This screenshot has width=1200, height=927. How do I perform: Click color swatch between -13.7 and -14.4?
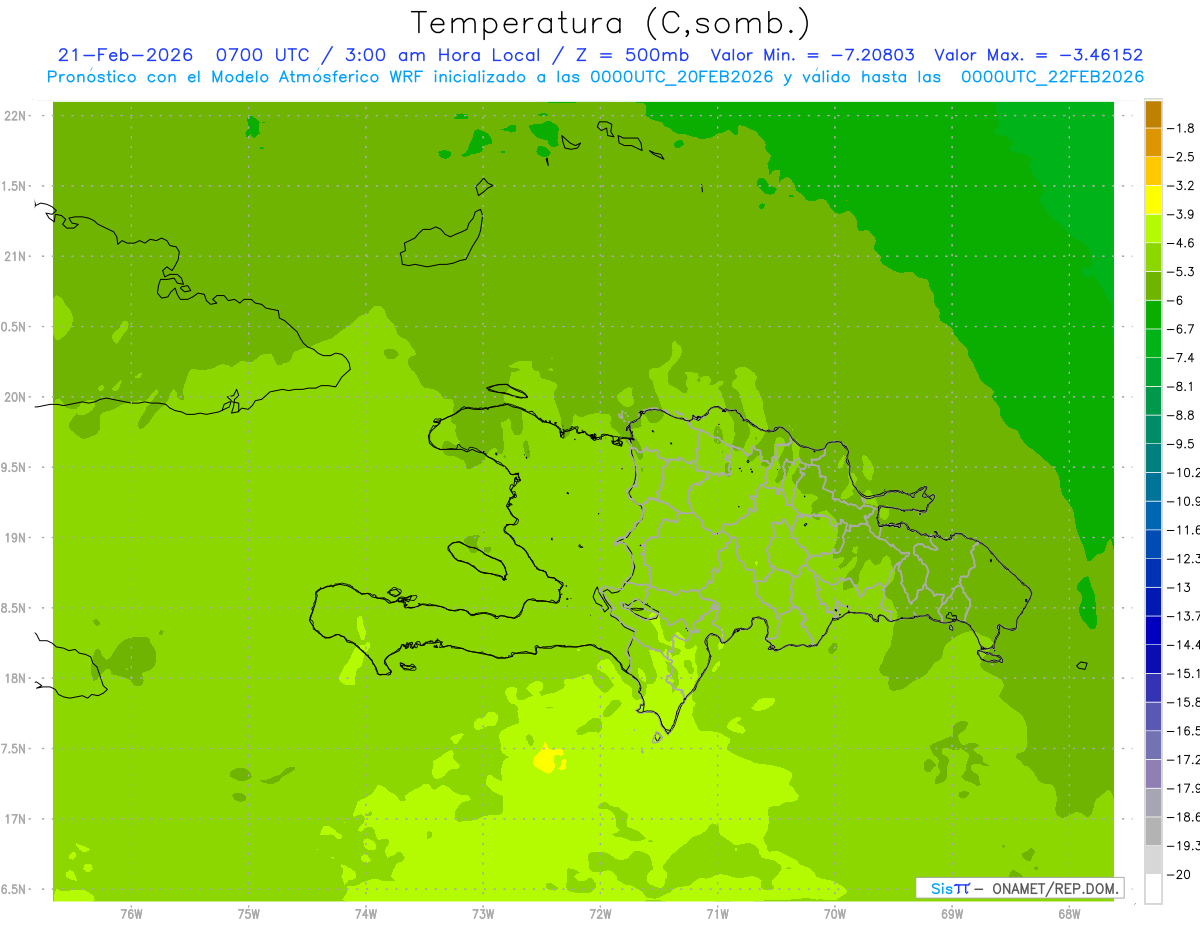coord(1153,630)
